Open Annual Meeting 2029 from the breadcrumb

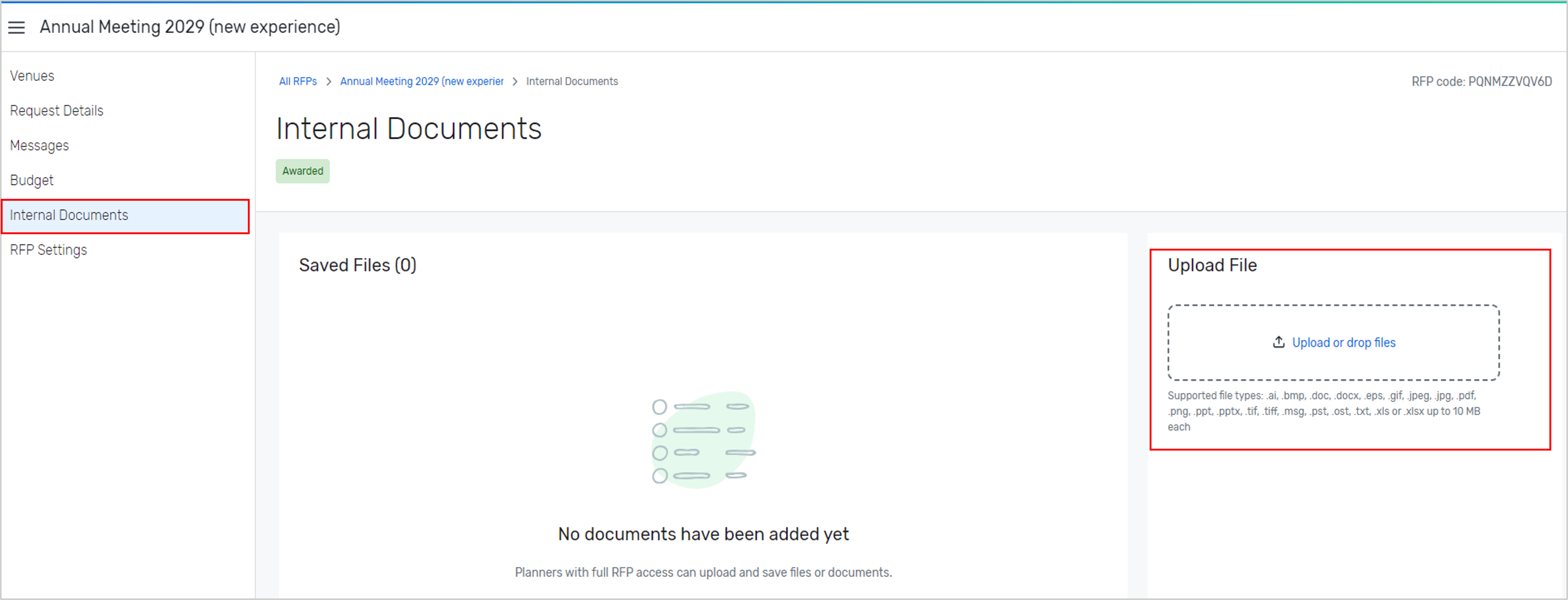pyautogui.click(x=421, y=81)
